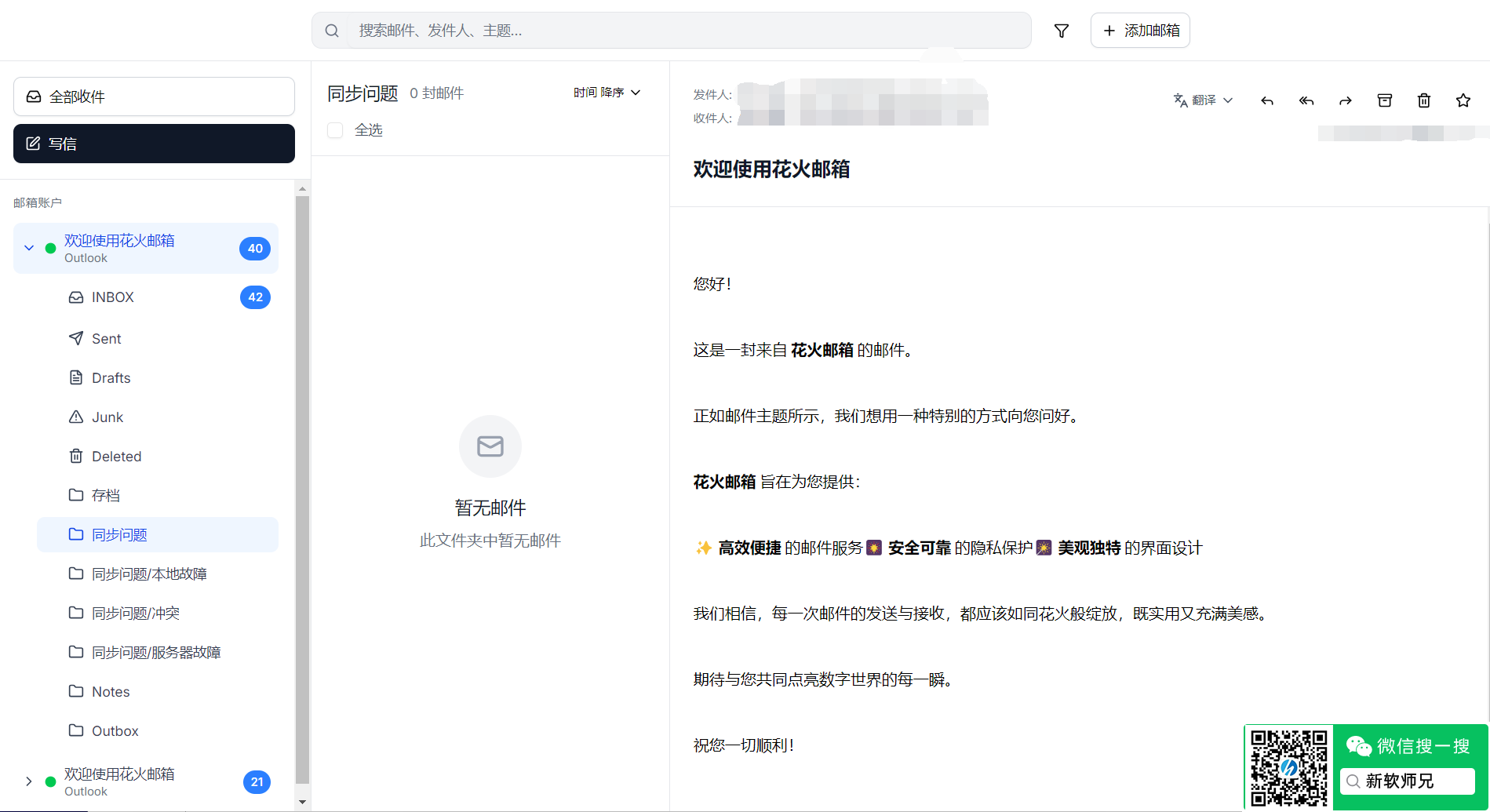This screenshot has height=812, width=1490.
Task: Forward this email
Action: pos(1345,100)
